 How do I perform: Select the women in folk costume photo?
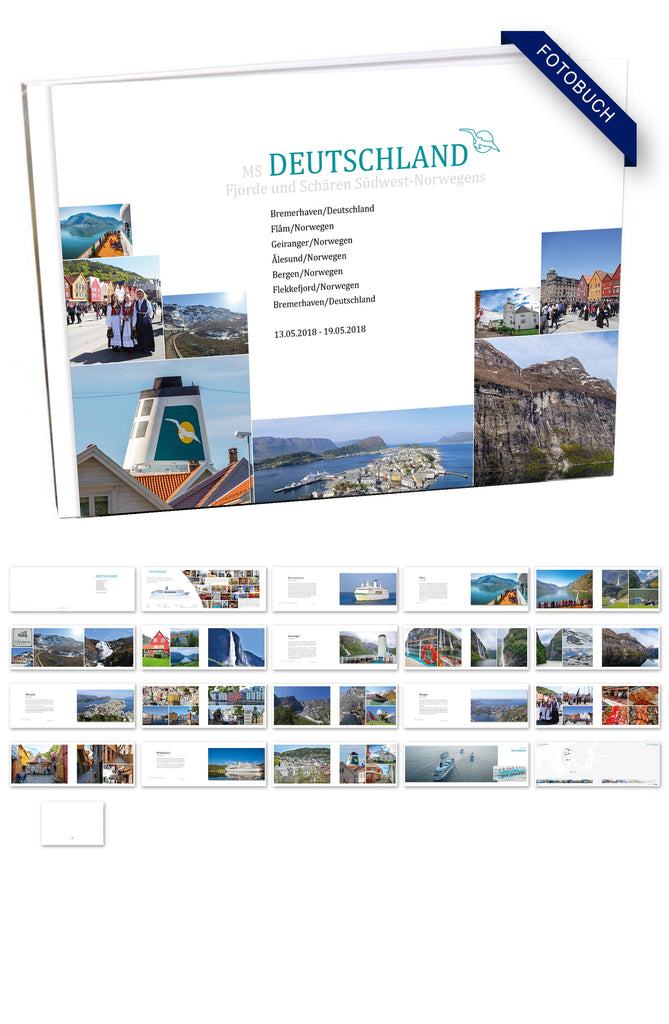tap(112, 310)
